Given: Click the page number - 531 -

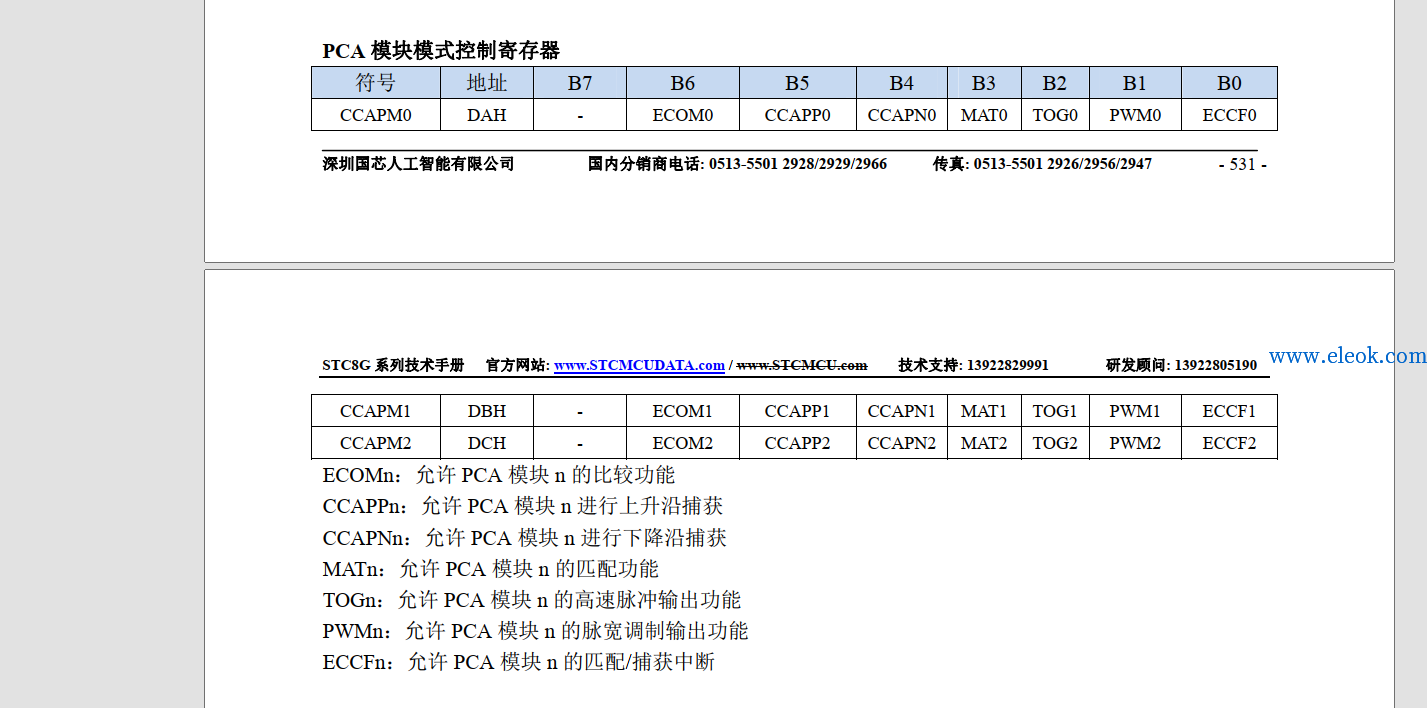Looking at the screenshot, I should [x=1243, y=164].
